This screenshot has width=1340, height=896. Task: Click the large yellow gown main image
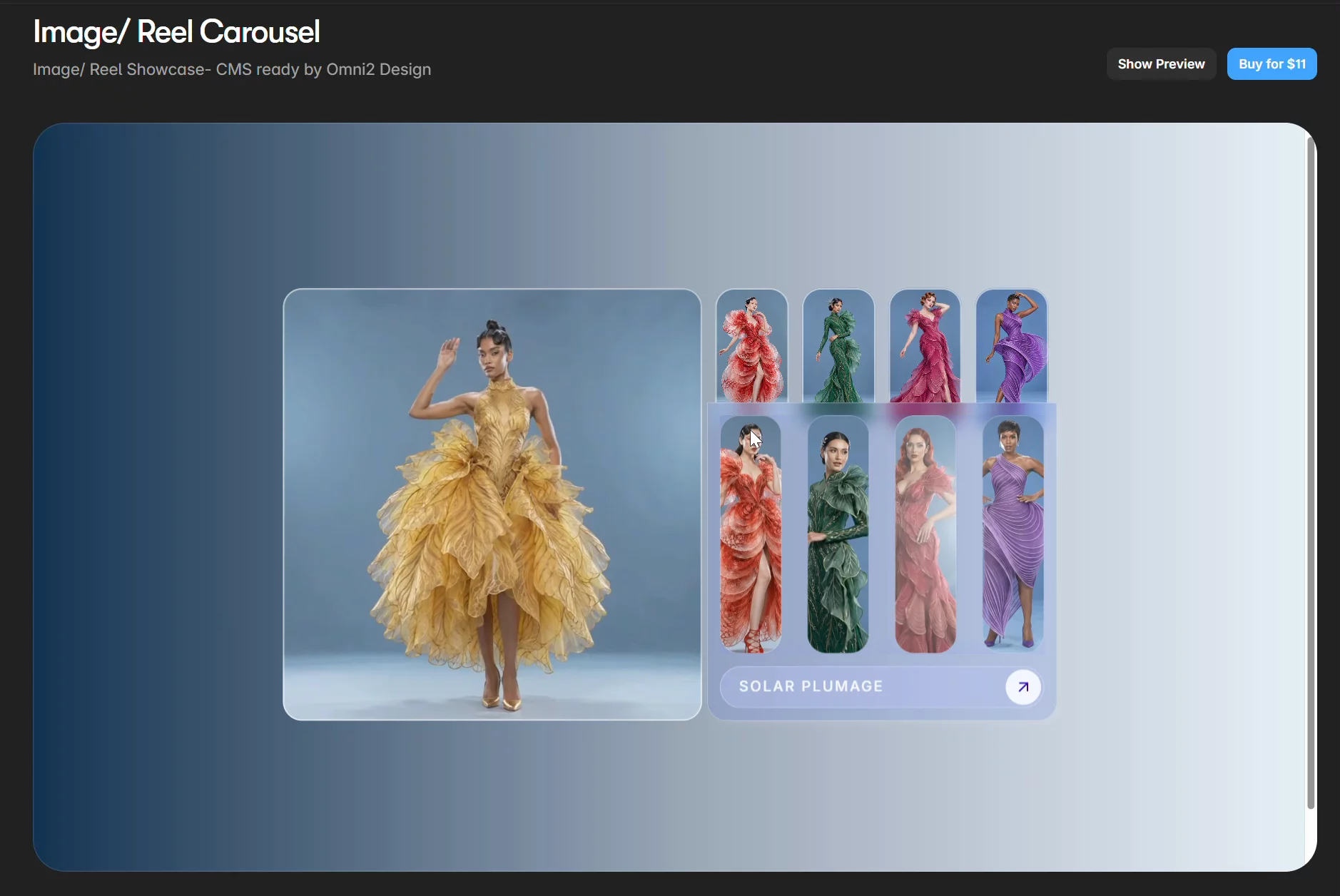[492, 504]
